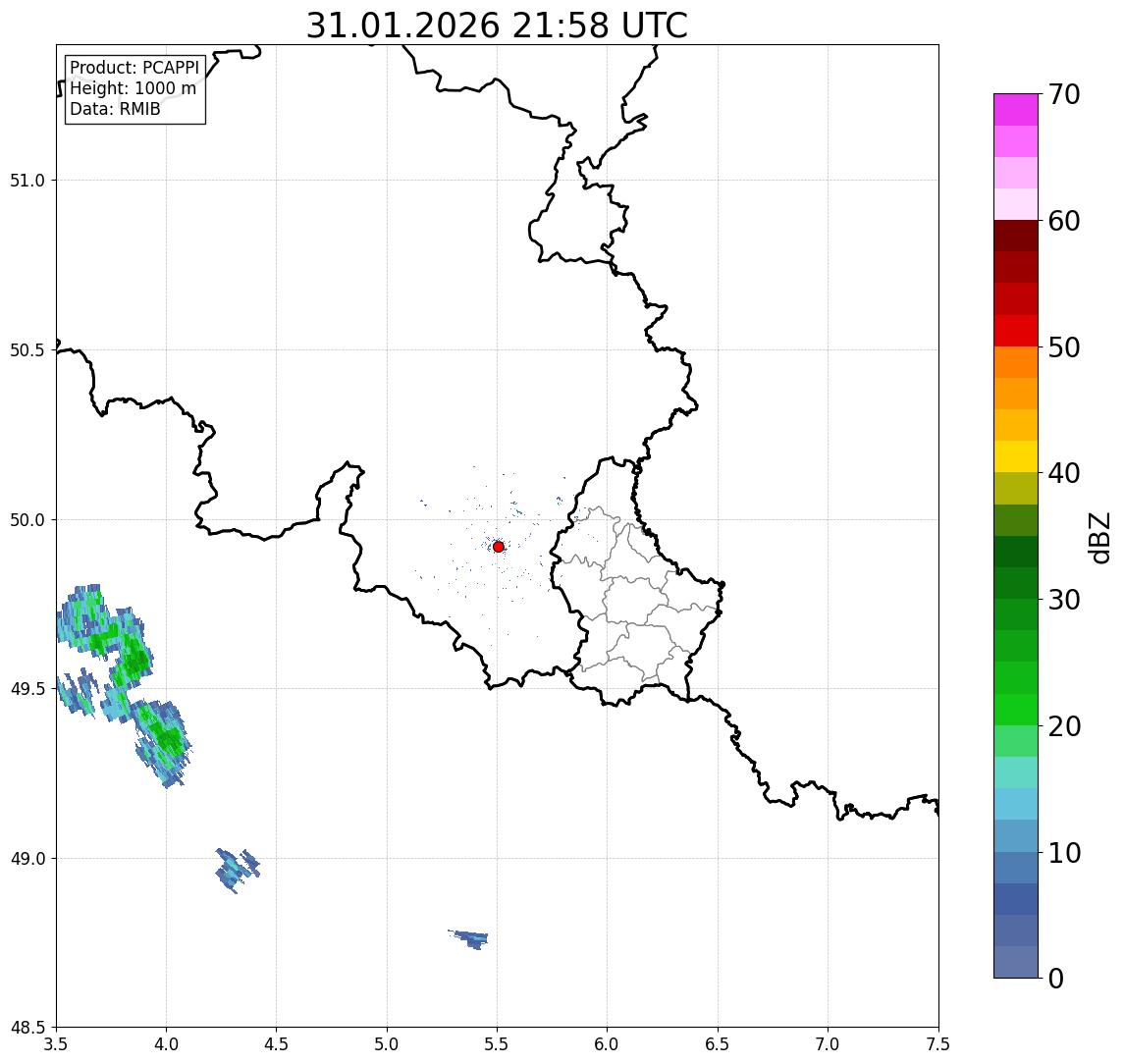
Task: Click the bright red colorbar segment above 50
Action: 1016,331
